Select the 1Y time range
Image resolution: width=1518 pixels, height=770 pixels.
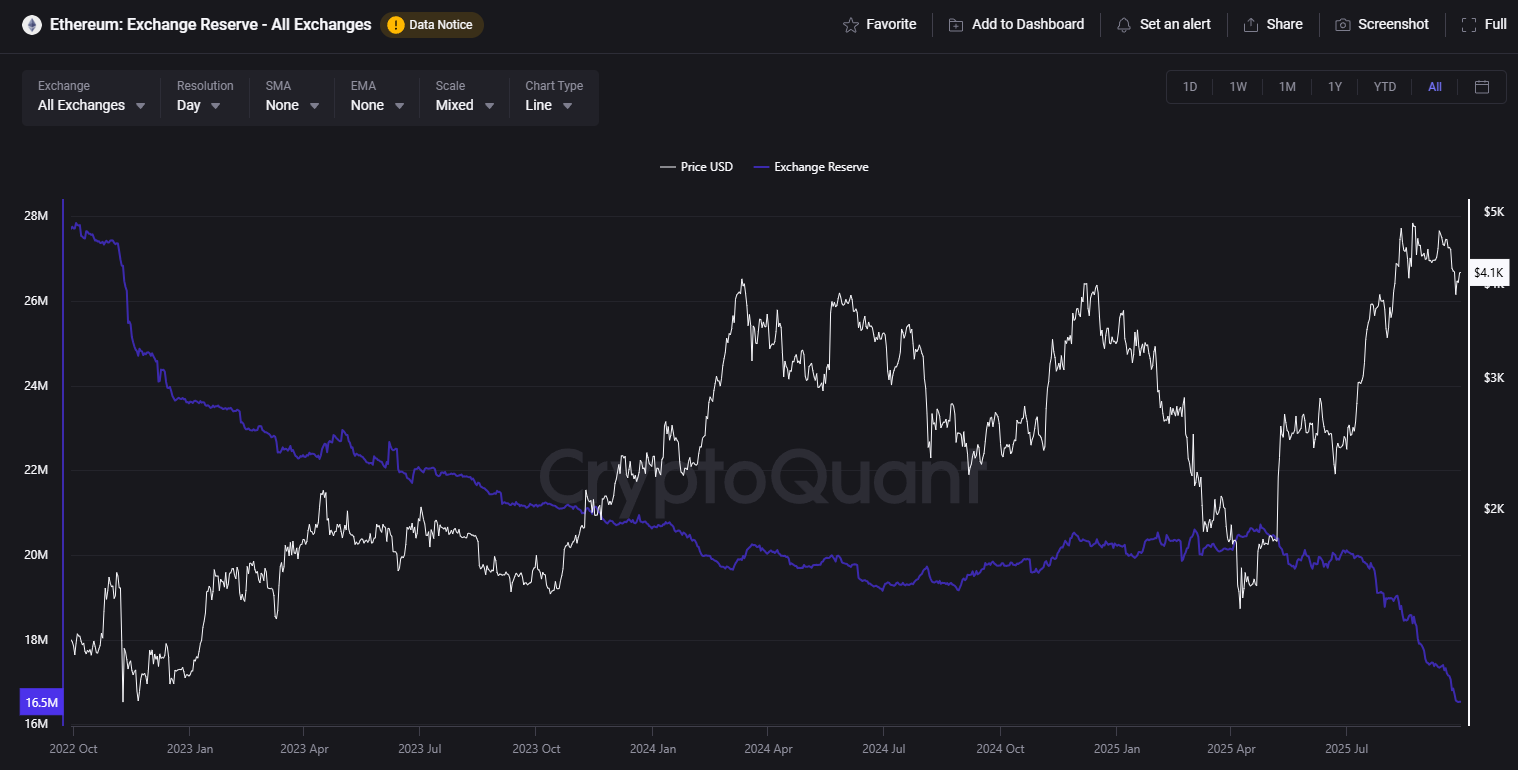coord(1335,87)
